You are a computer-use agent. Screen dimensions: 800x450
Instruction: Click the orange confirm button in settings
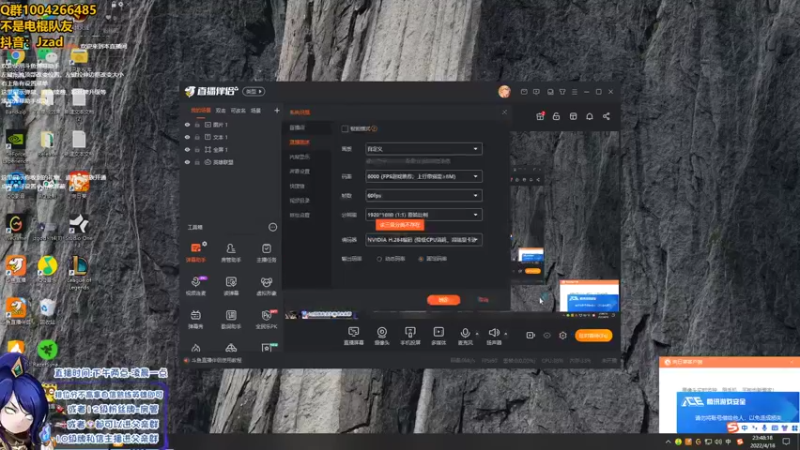[x=443, y=300]
